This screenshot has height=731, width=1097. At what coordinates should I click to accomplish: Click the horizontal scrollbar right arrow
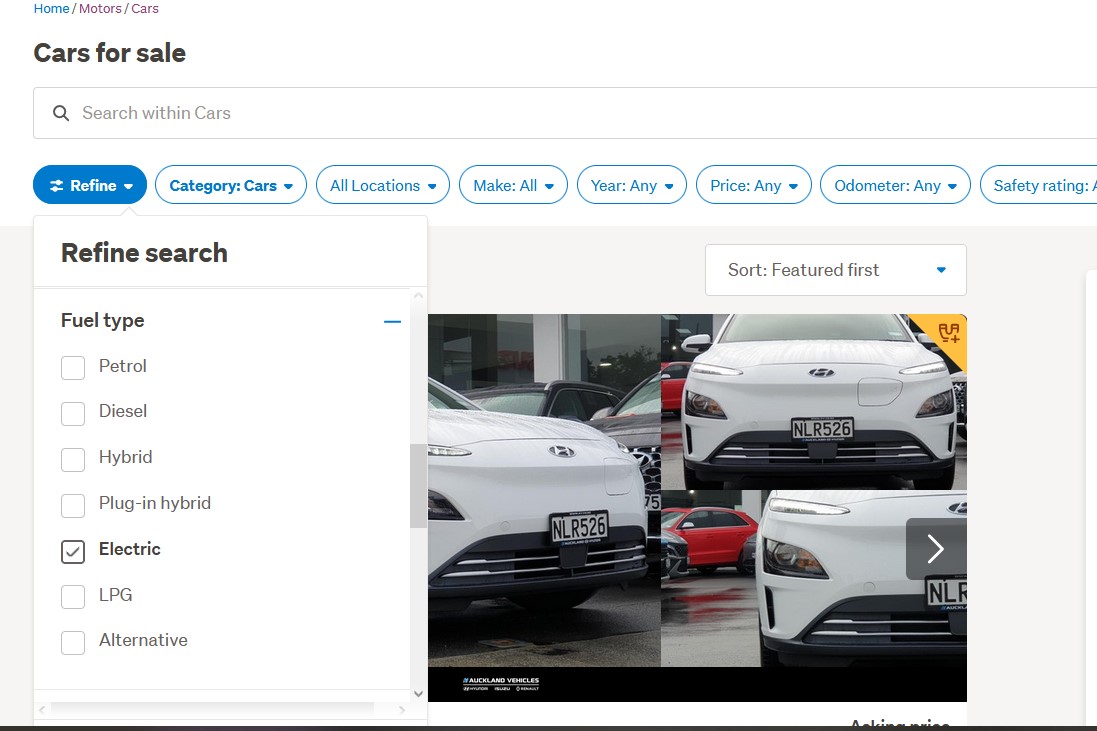[x=402, y=710]
